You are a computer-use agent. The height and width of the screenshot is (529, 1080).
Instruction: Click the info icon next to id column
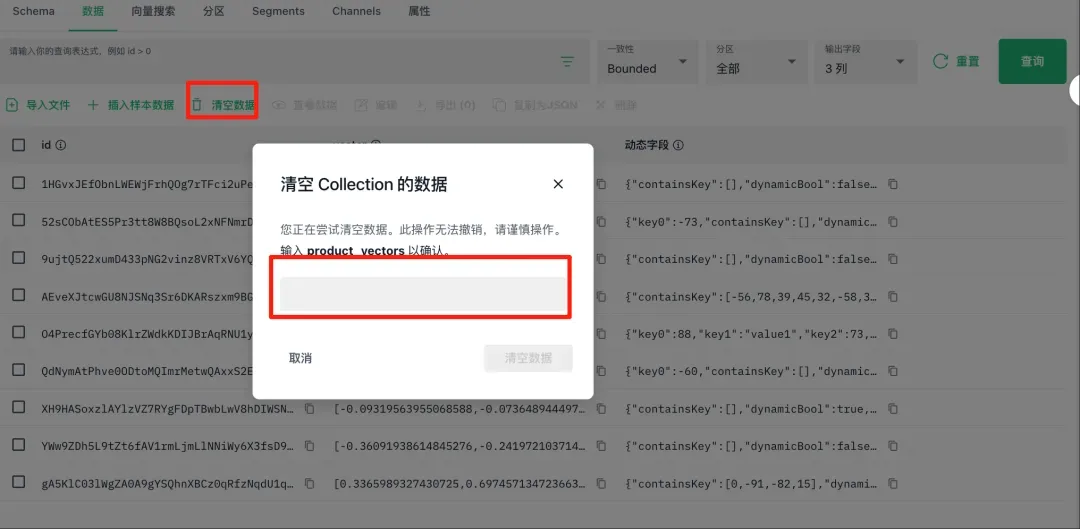tap(61, 145)
